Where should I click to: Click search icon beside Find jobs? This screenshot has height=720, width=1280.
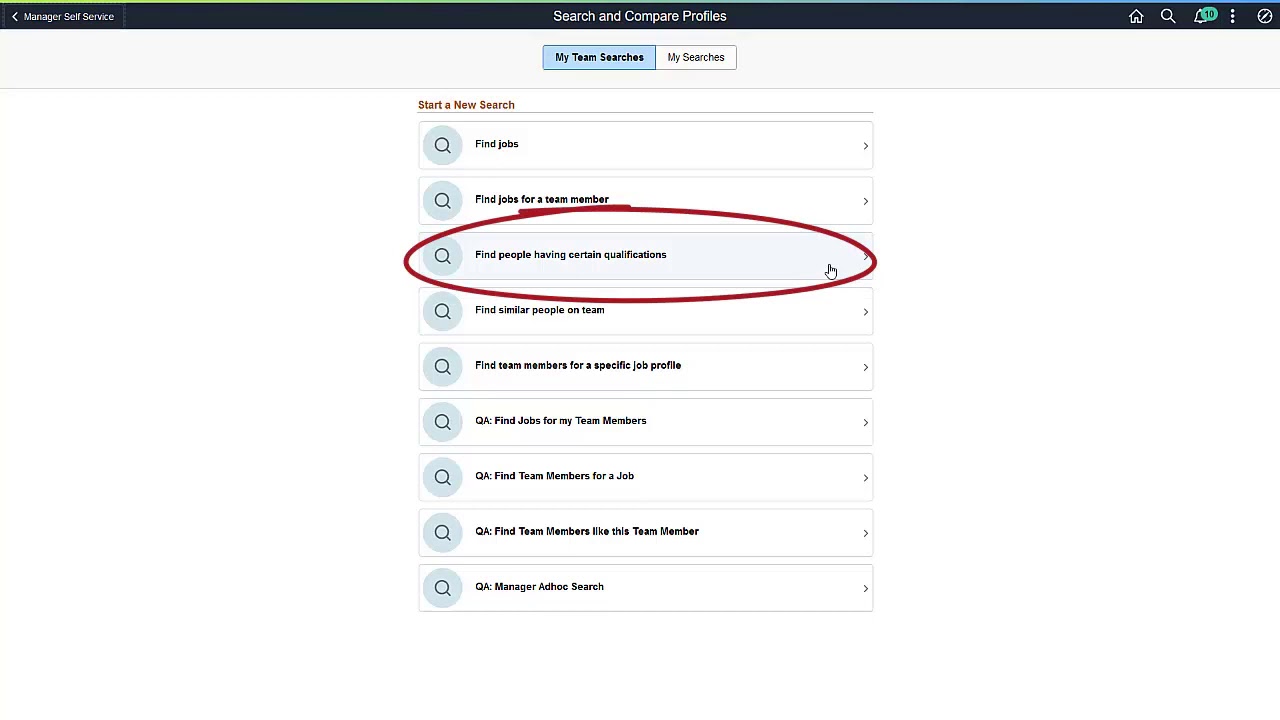442,145
